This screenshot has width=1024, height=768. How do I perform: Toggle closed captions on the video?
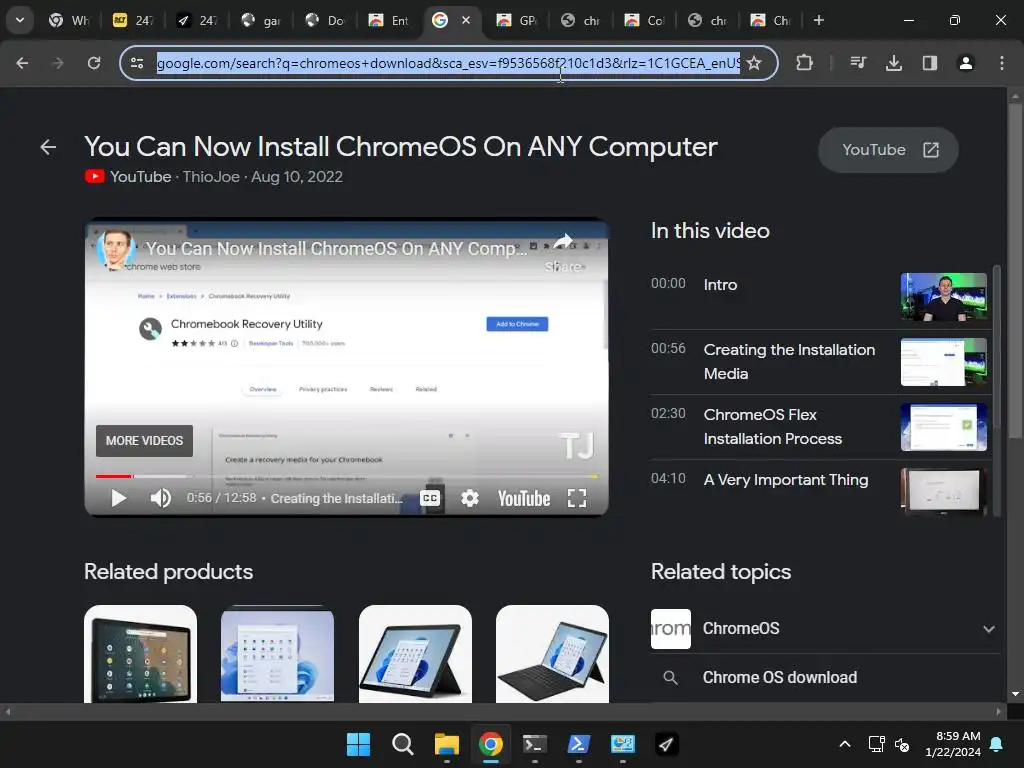[430, 498]
